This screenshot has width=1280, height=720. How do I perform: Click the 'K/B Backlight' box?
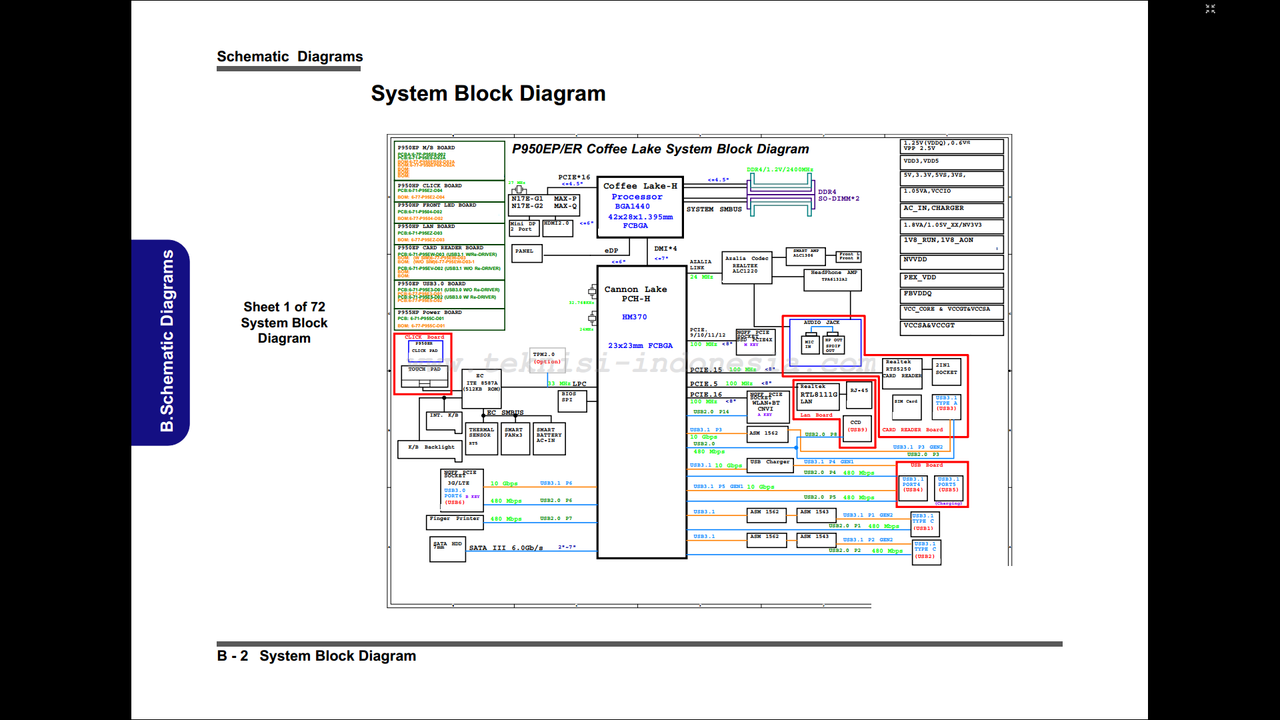429,448
